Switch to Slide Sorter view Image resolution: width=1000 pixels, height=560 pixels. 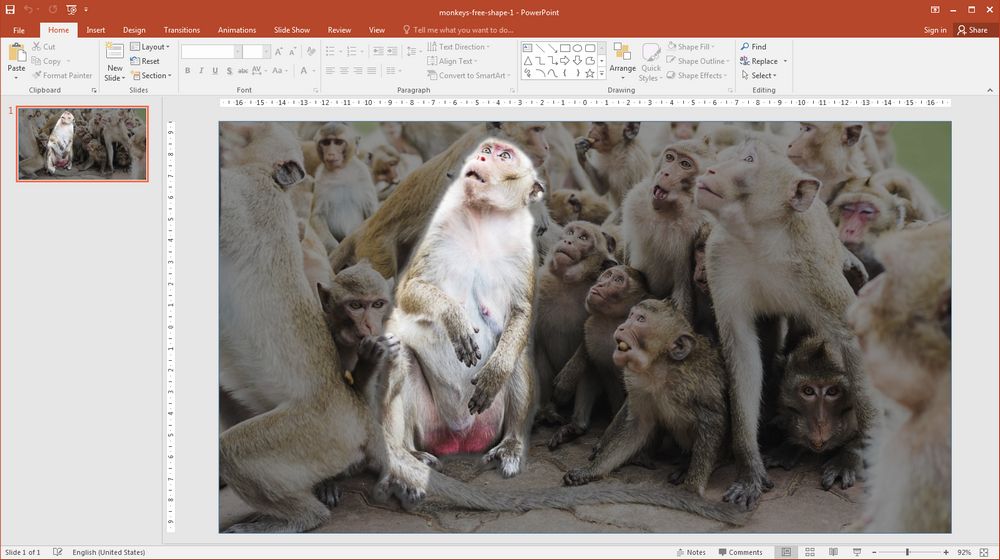pyautogui.click(x=810, y=552)
